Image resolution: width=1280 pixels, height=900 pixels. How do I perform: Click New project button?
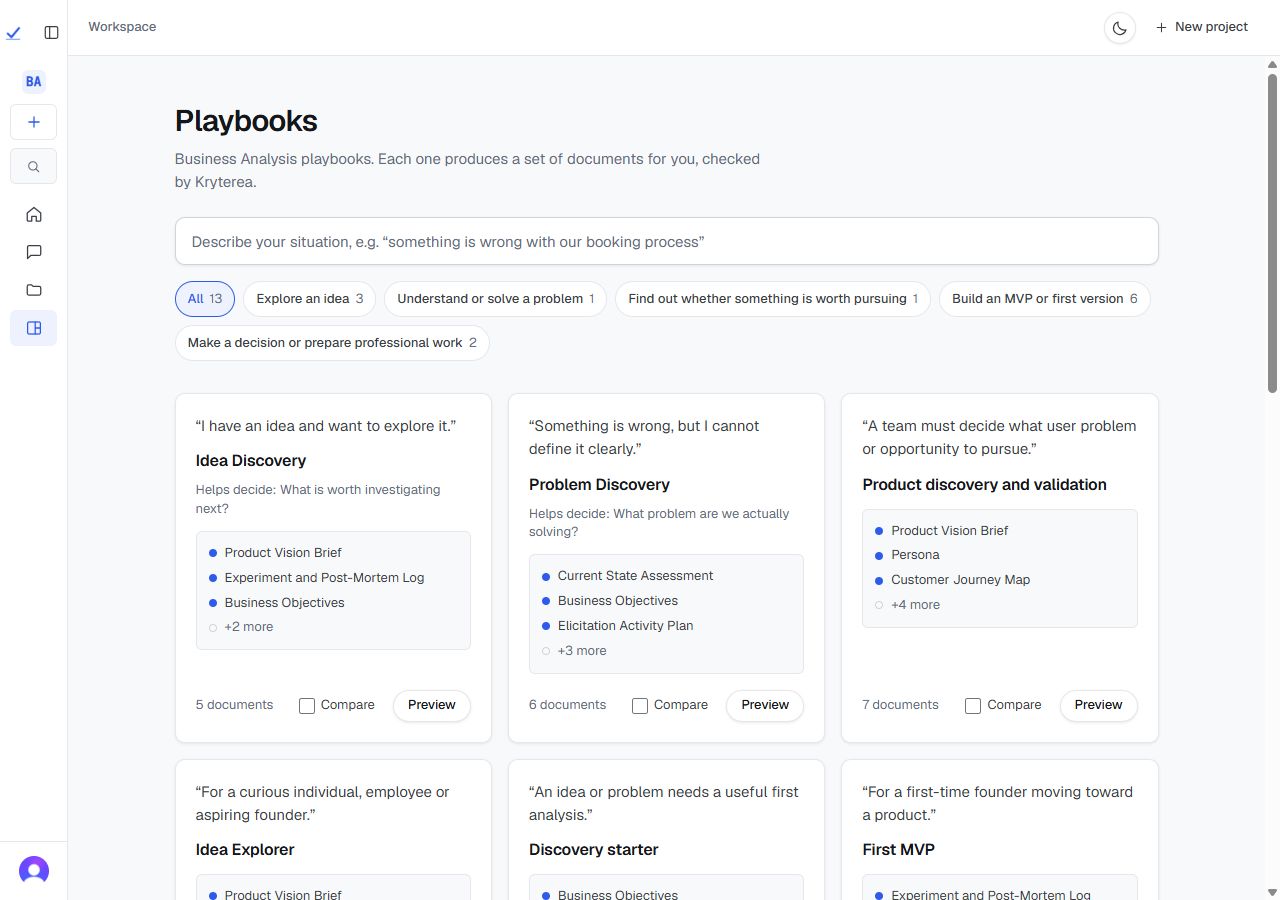pos(1202,27)
